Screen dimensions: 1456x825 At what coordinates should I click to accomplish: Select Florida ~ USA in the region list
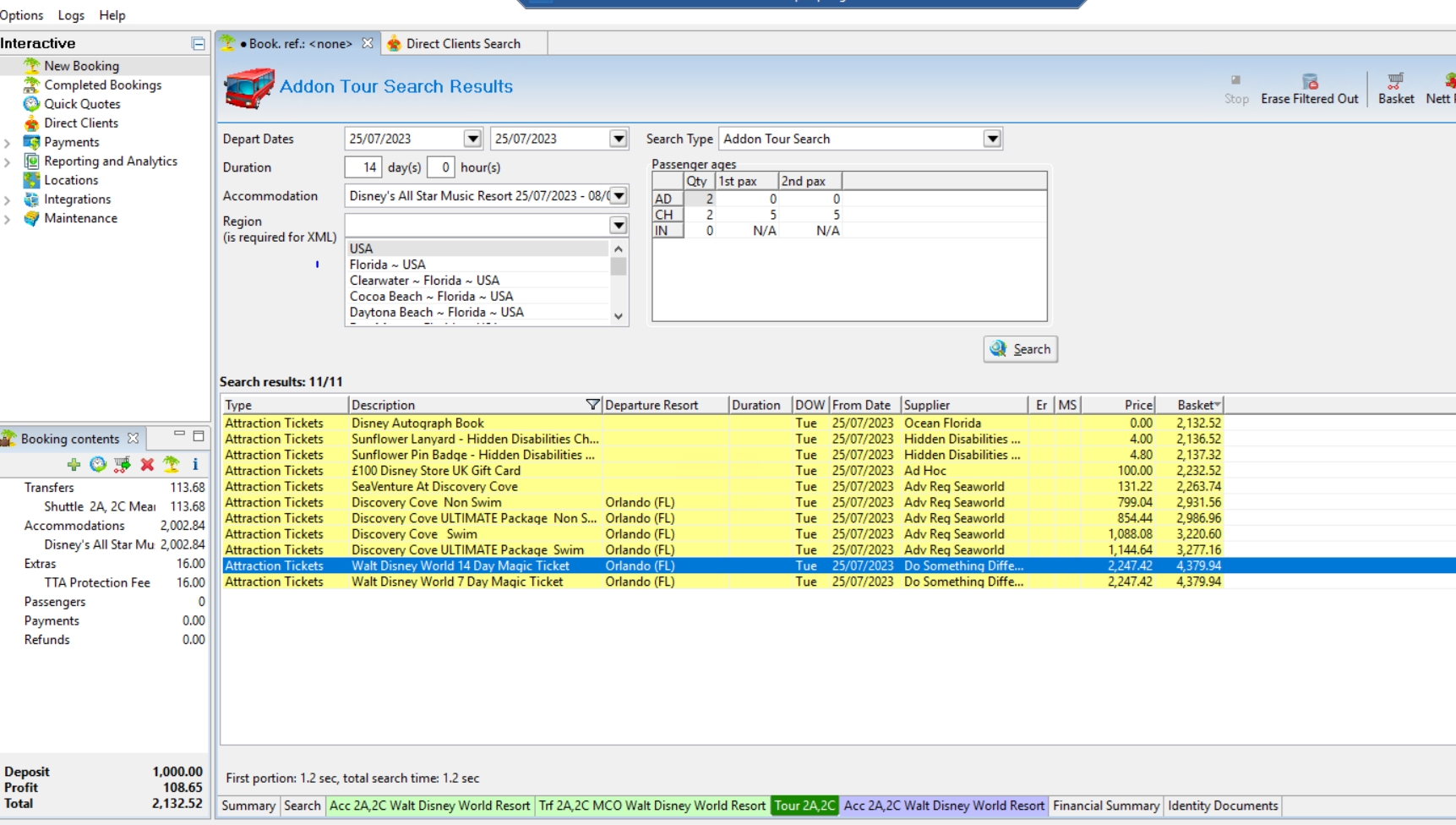[477, 265]
